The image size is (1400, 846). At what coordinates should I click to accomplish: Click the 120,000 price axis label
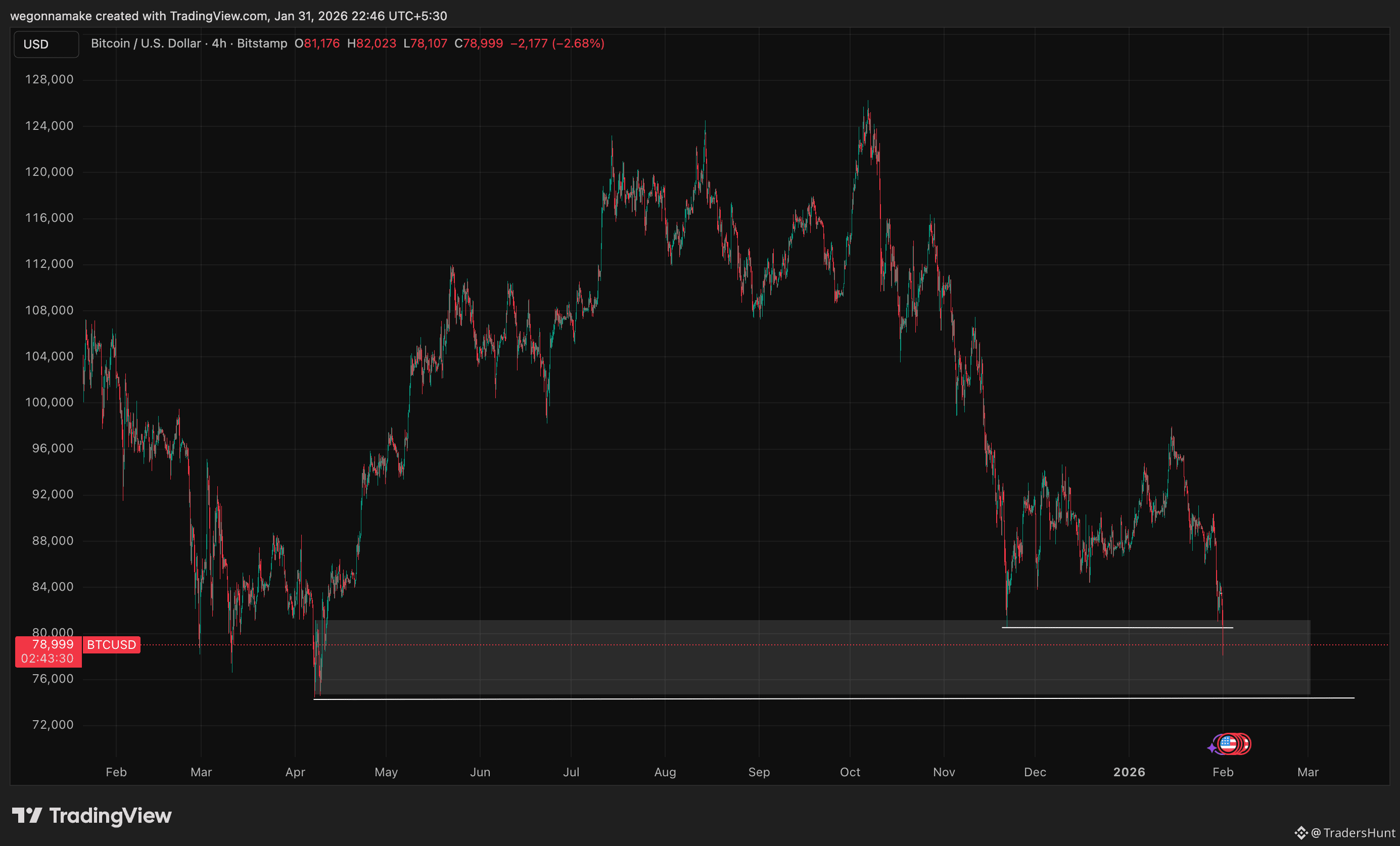pyautogui.click(x=50, y=172)
